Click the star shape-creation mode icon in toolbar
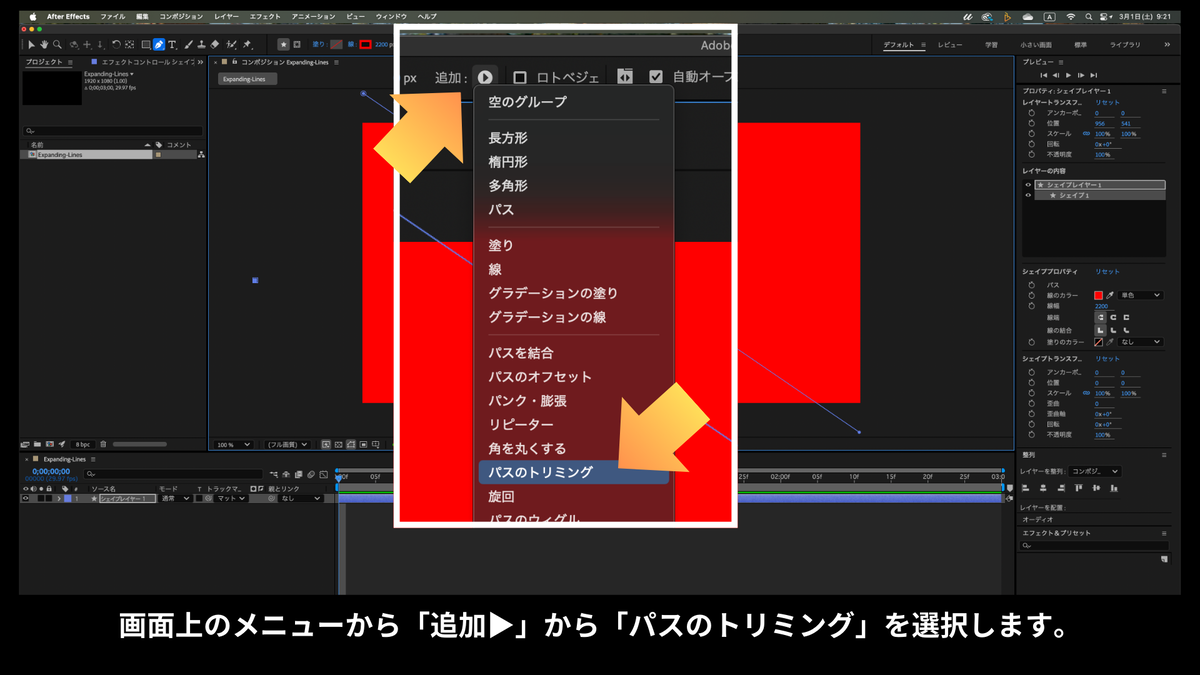 coord(283,44)
